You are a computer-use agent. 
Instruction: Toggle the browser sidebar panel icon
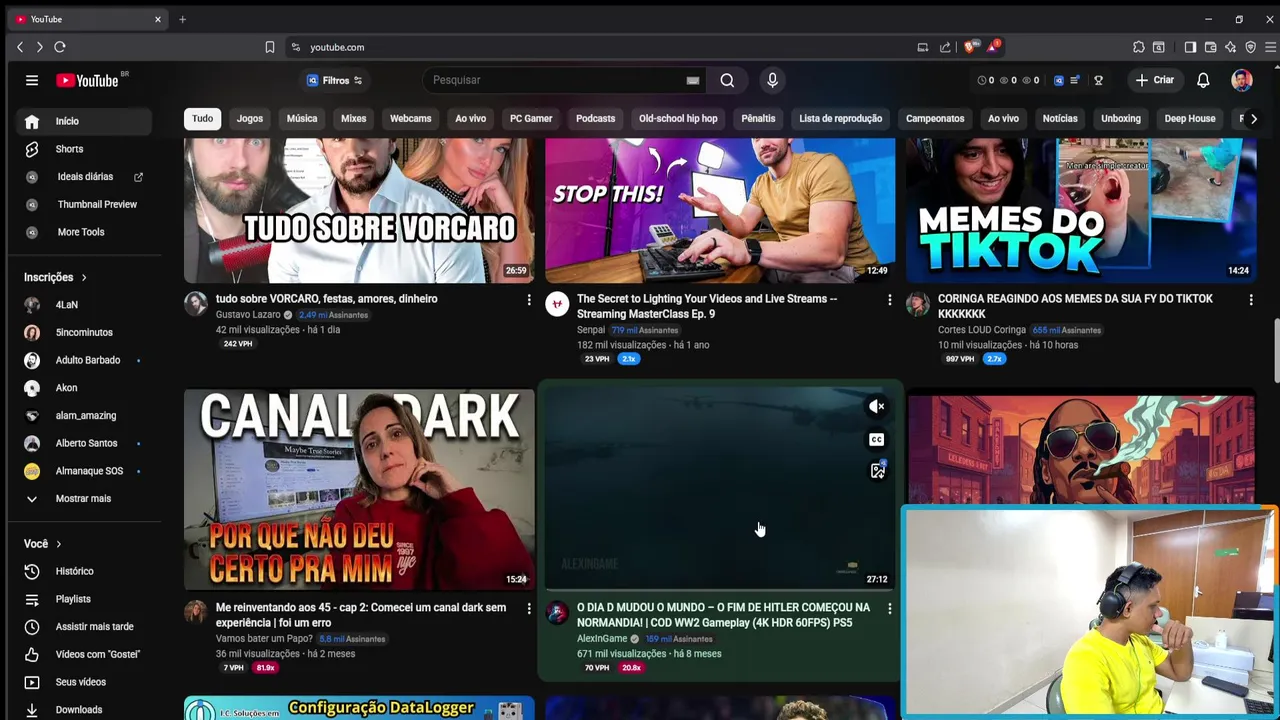[x=1190, y=47]
